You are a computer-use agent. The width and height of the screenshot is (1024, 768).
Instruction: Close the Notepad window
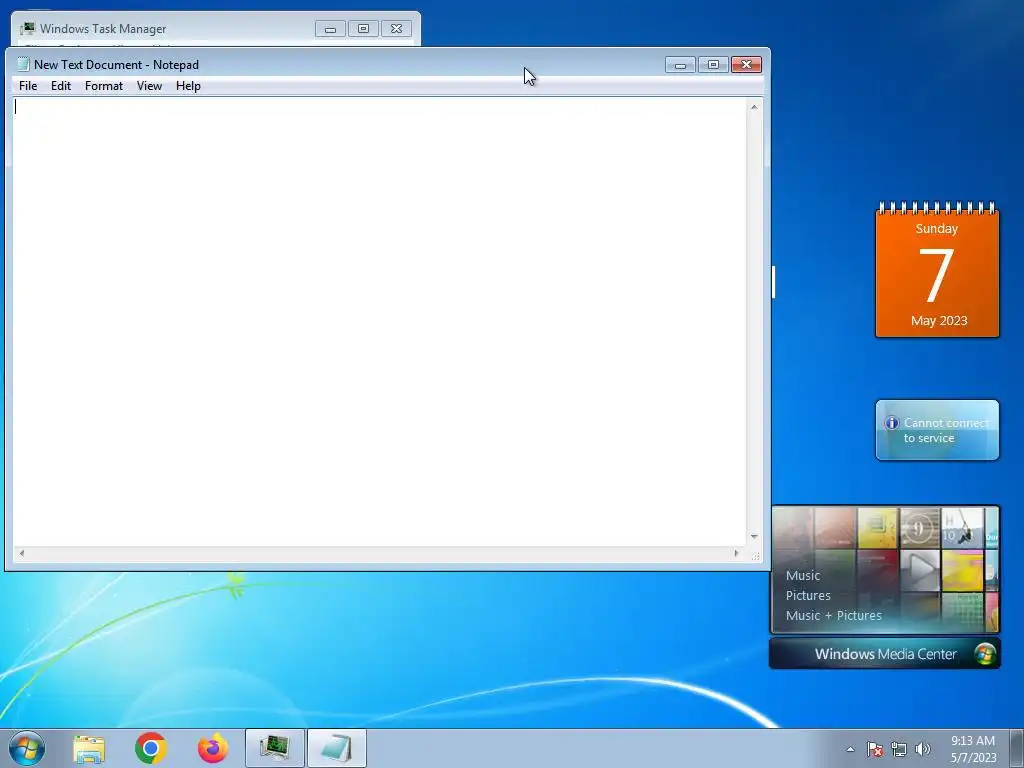[x=746, y=65]
